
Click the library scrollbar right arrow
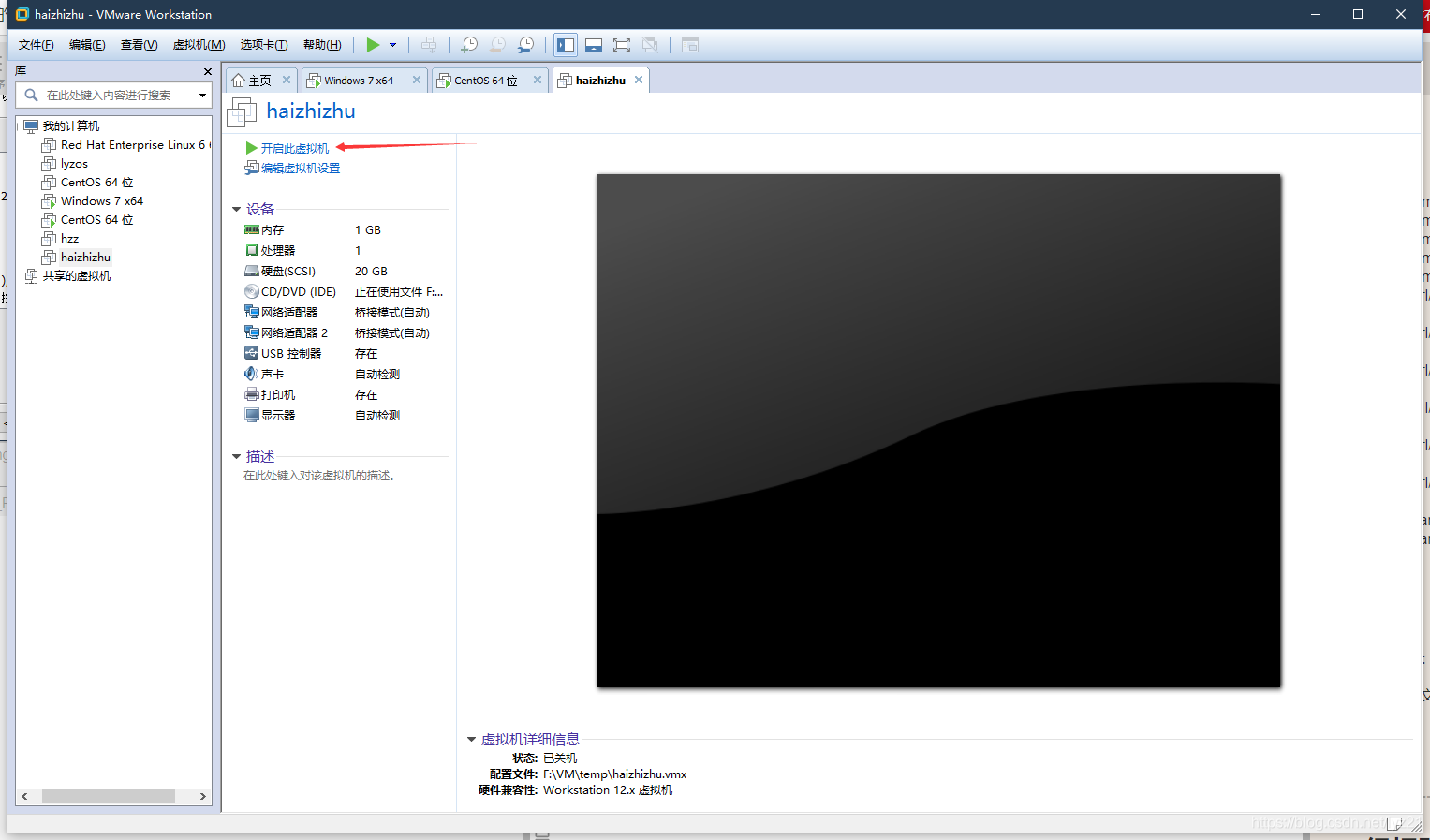[202, 797]
